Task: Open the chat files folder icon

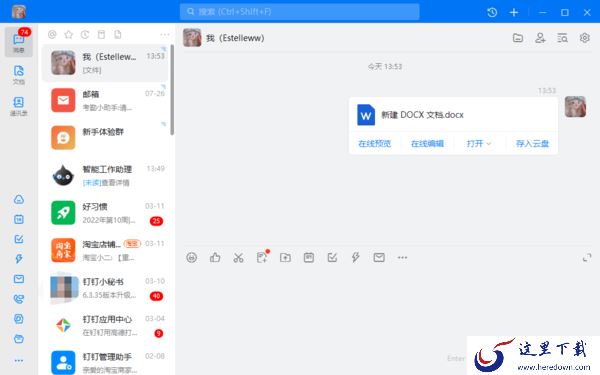Action: (x=518, y=38)
